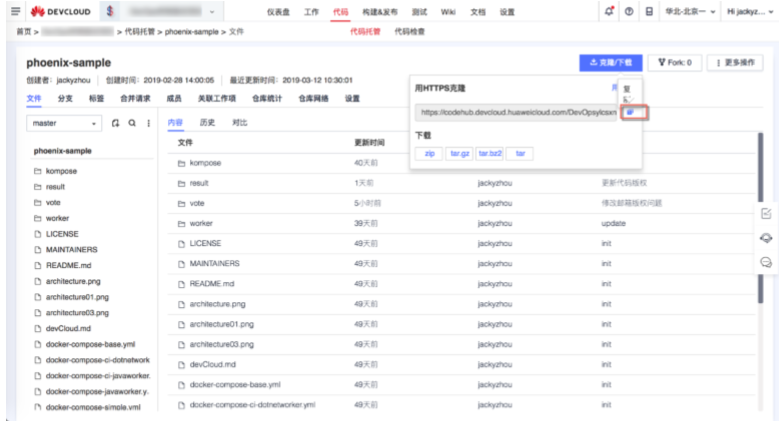This screenshot has width=779, height=421.
Task: Open 仪表盘 in the top navigation
Action: click(278, 12)
